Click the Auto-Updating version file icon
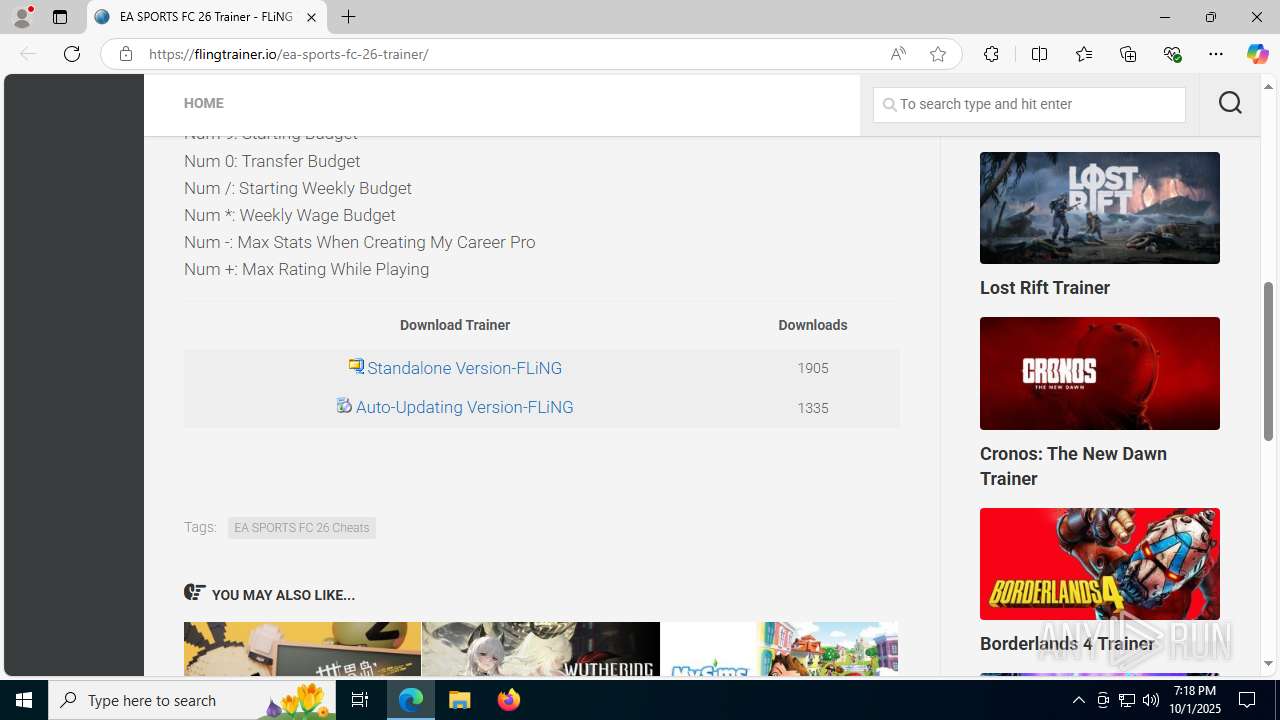1280x720 pixels. click(x=344, y=405)
